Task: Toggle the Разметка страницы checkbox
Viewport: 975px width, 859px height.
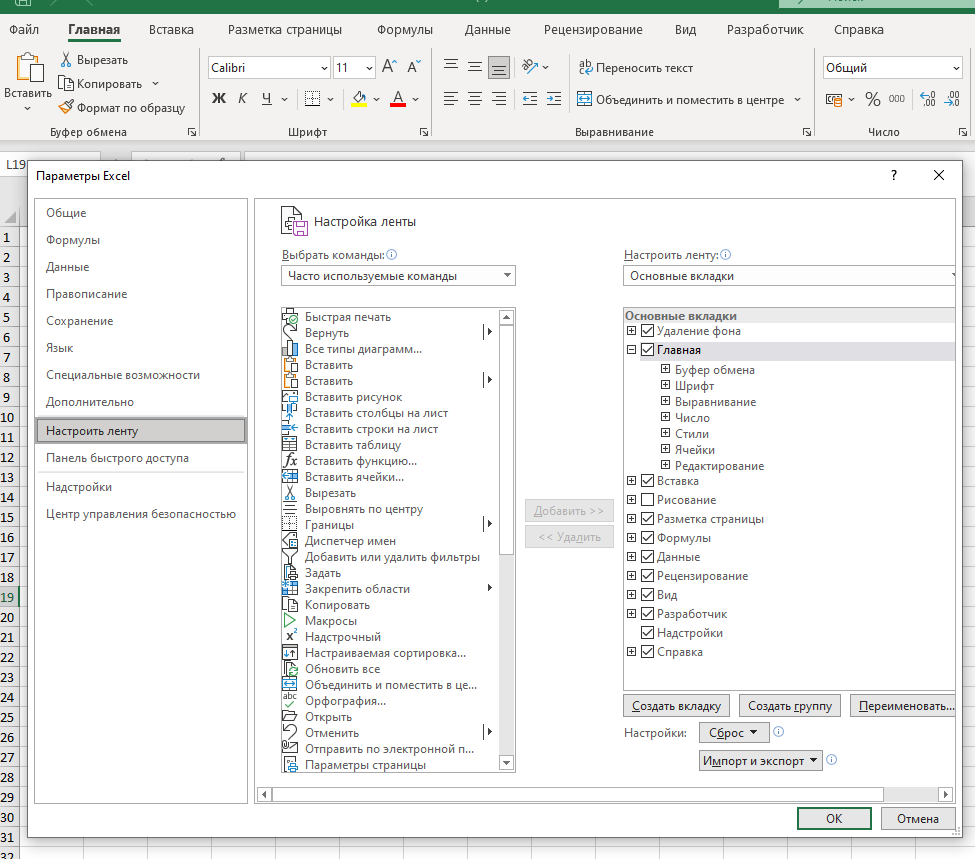Action: (x=647, y=519)
